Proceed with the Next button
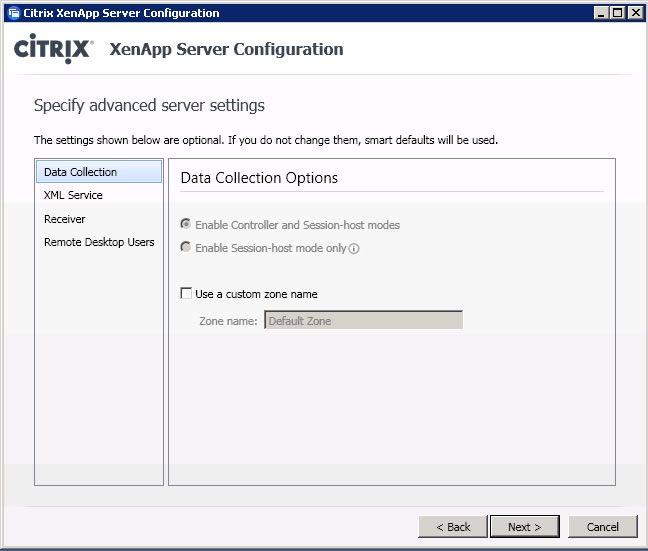The image size is (648, 551). pyautogui.click(x=524, y=527)
